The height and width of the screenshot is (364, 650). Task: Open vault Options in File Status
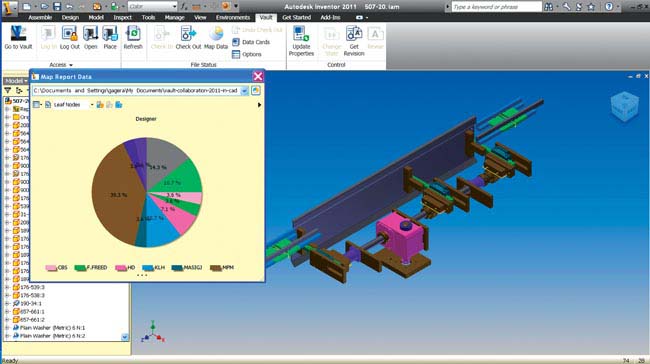(247, 54)
